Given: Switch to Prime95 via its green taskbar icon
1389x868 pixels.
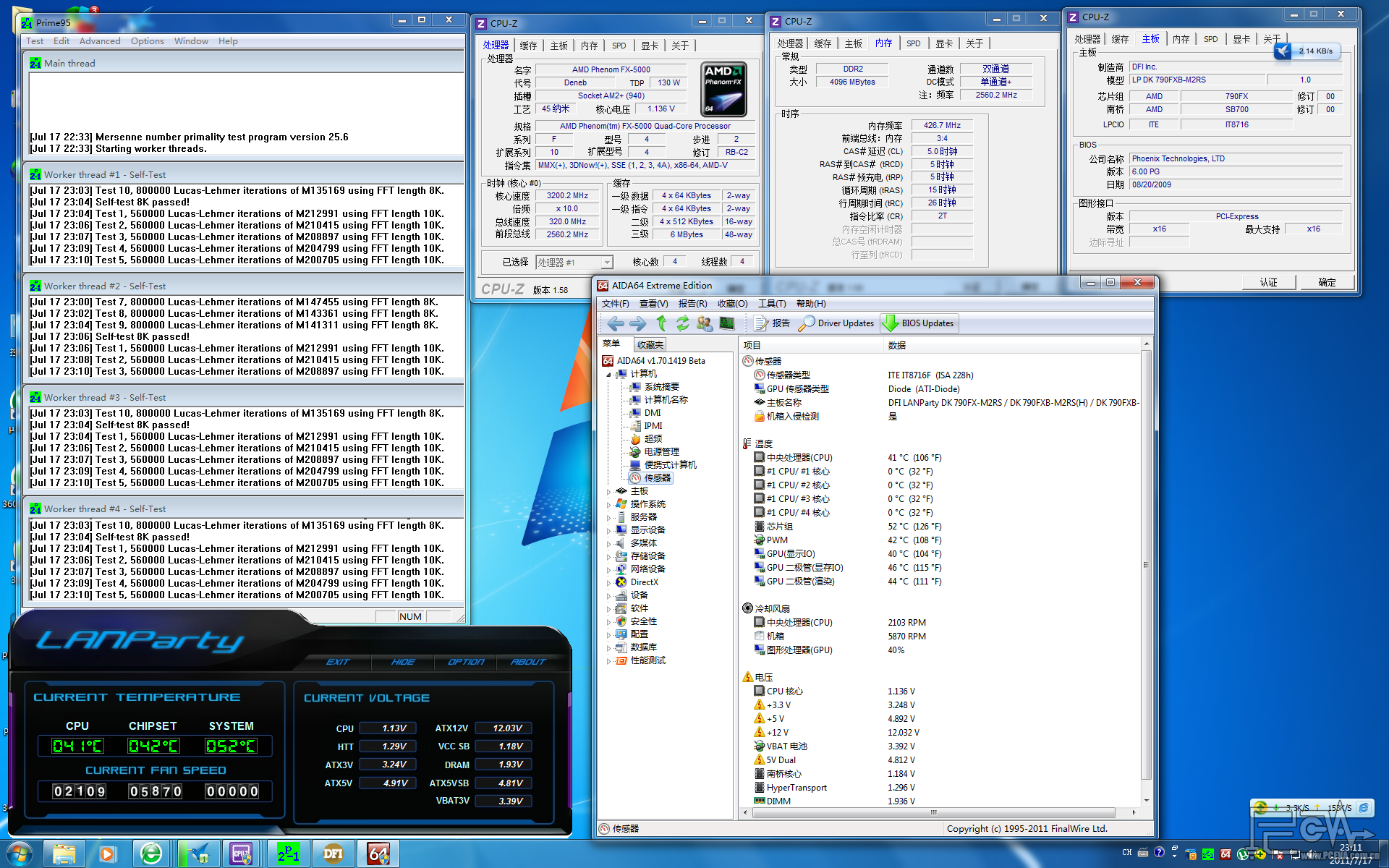Looking at the screenshot, I should click(287, 854).
